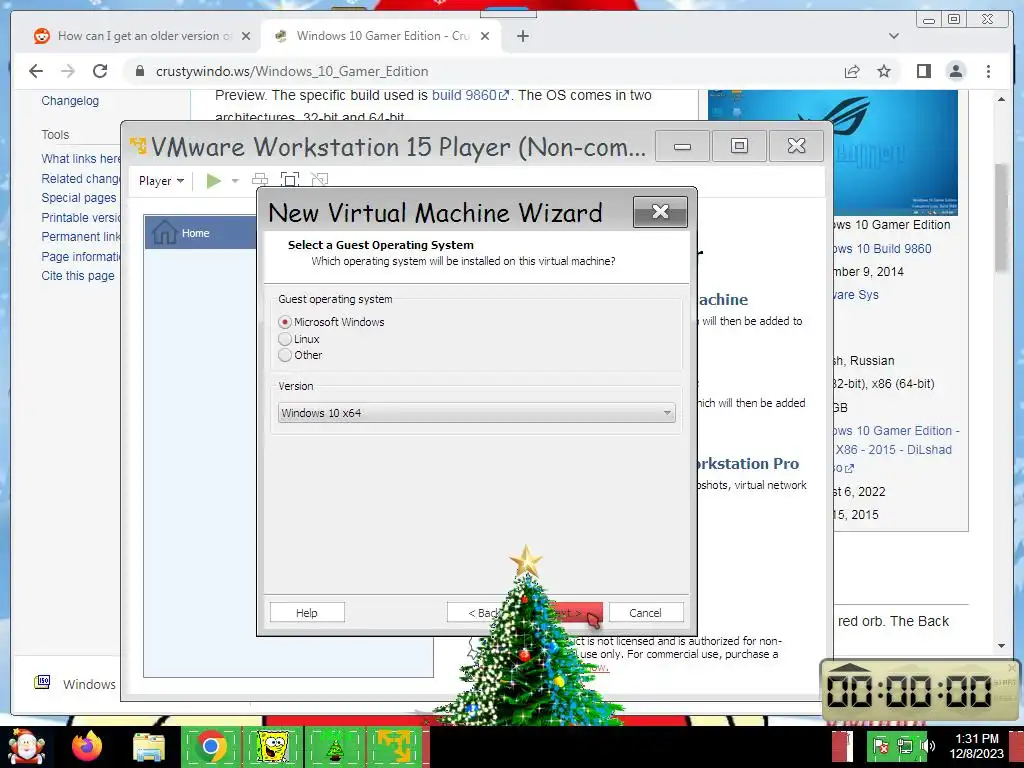The image size is (1024, 768).
Task: Click Send Ctrl+Alt+Del toolbar icon
Action: [x=260, y=180]
